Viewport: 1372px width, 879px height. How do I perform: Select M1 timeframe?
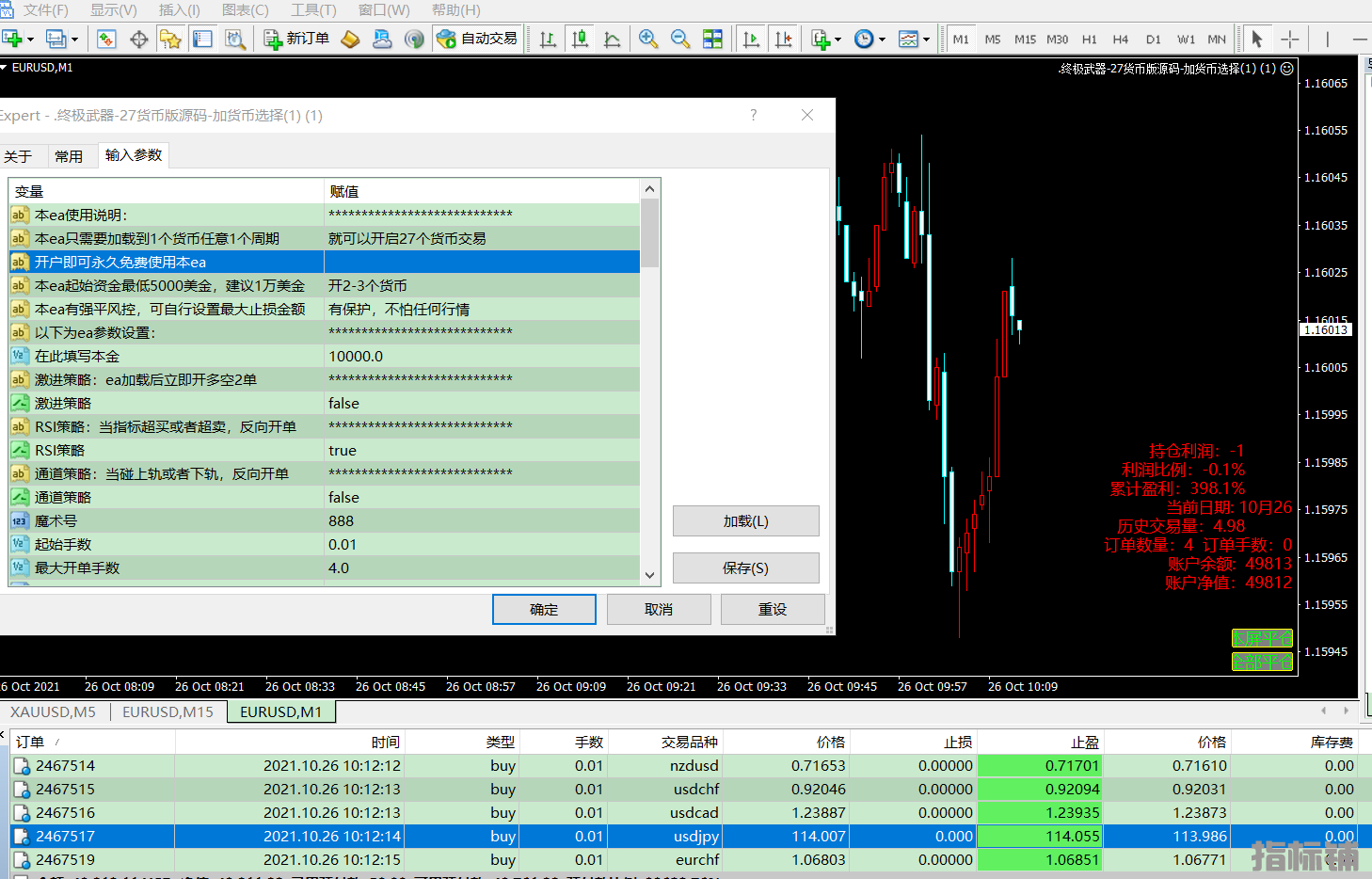click(x=961, y=39)
